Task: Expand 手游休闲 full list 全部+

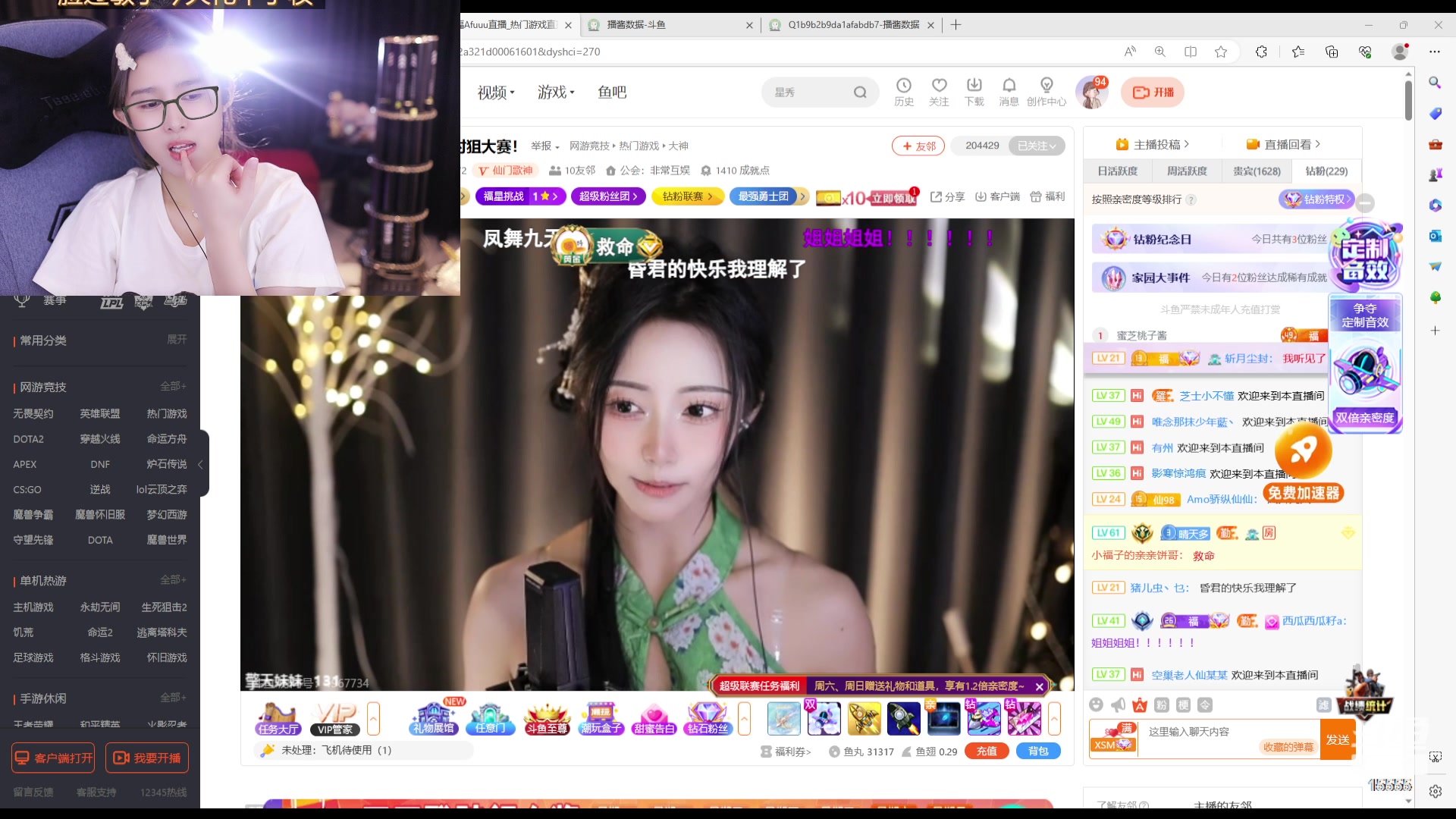Action: click(173, 698)
